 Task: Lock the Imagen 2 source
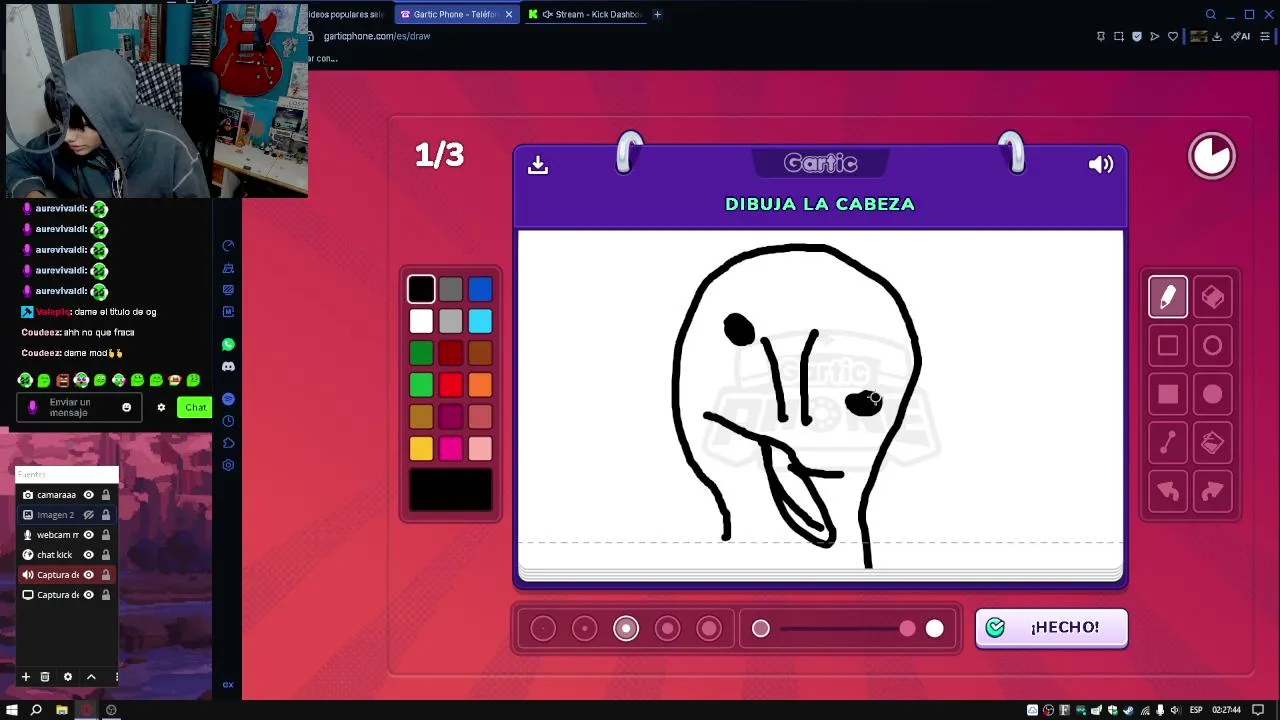click(x=105, y=515)
